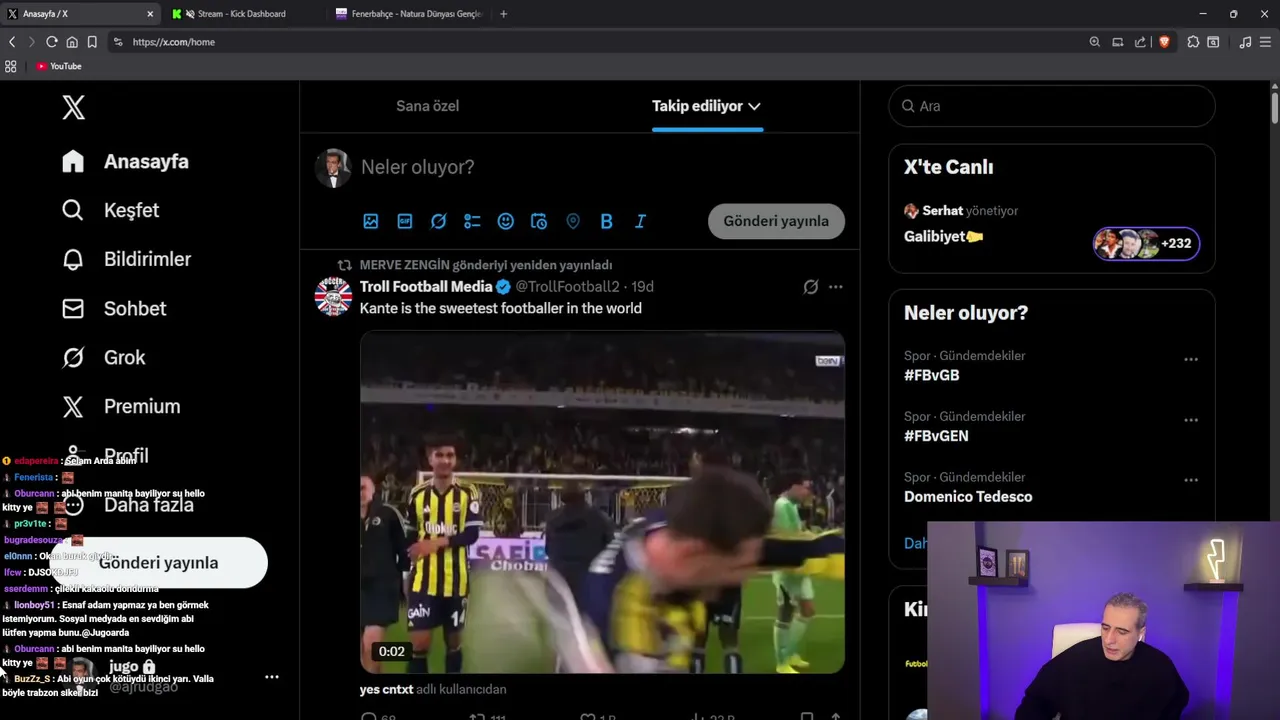This screenshot has height=720, width=1280.
Task: Open the @TrollFootball2 handle link
Action: coord(567,287)
